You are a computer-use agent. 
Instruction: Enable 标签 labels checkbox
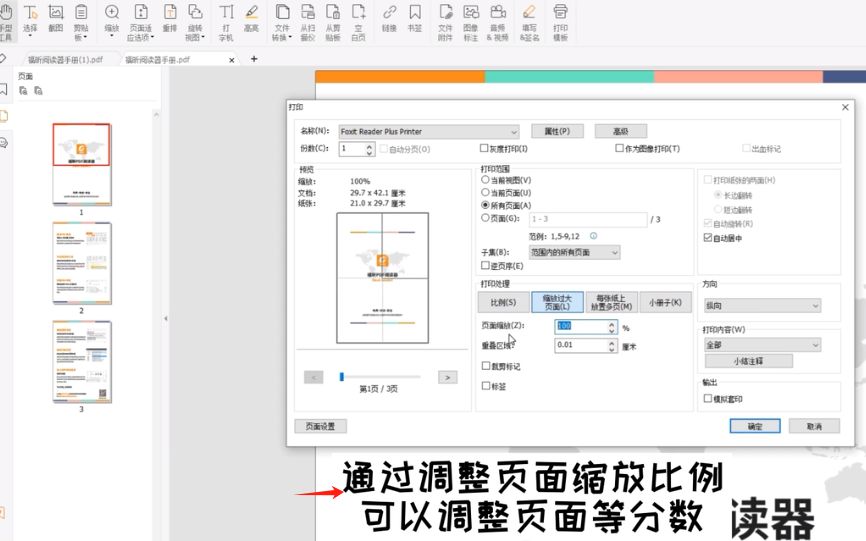485,385
